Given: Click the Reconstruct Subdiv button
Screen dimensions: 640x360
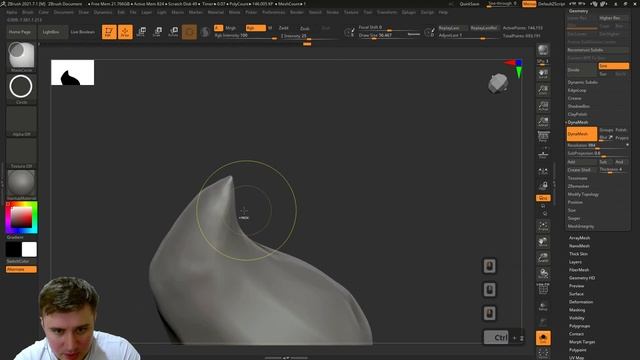Looking at the screenshot, I should [x=598, y=50].
